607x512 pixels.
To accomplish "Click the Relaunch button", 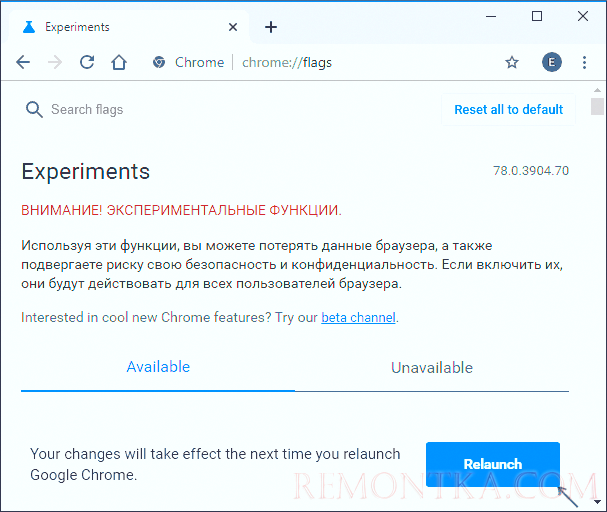I will pyautogui.click(x=493, y=464).
